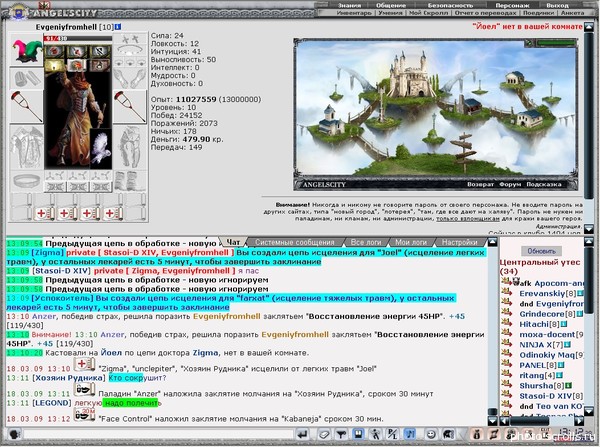Click private-message arrow icon next to Hitachi

pos(507,324)
